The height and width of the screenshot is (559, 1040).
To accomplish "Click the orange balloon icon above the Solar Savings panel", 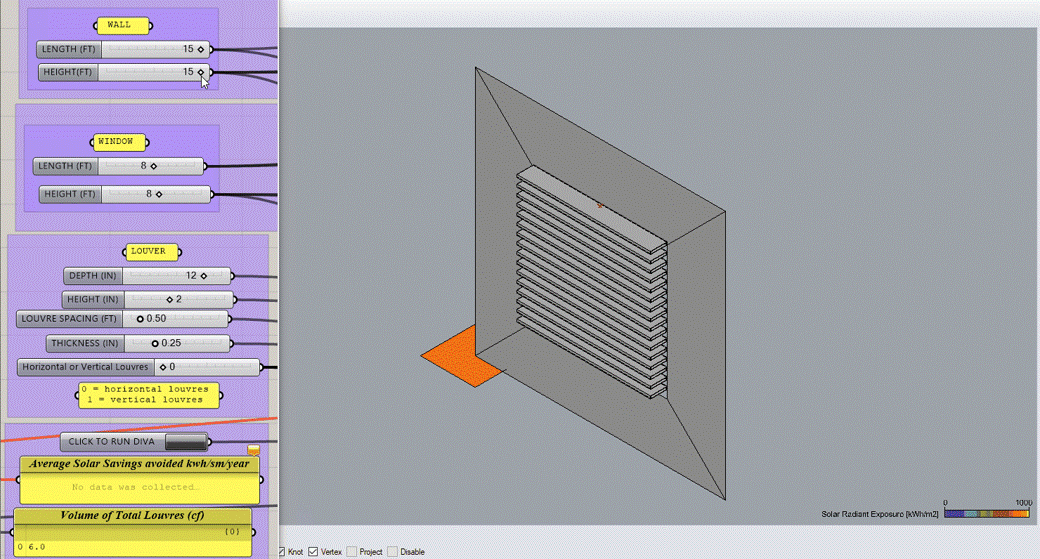I will click(253, 451).
